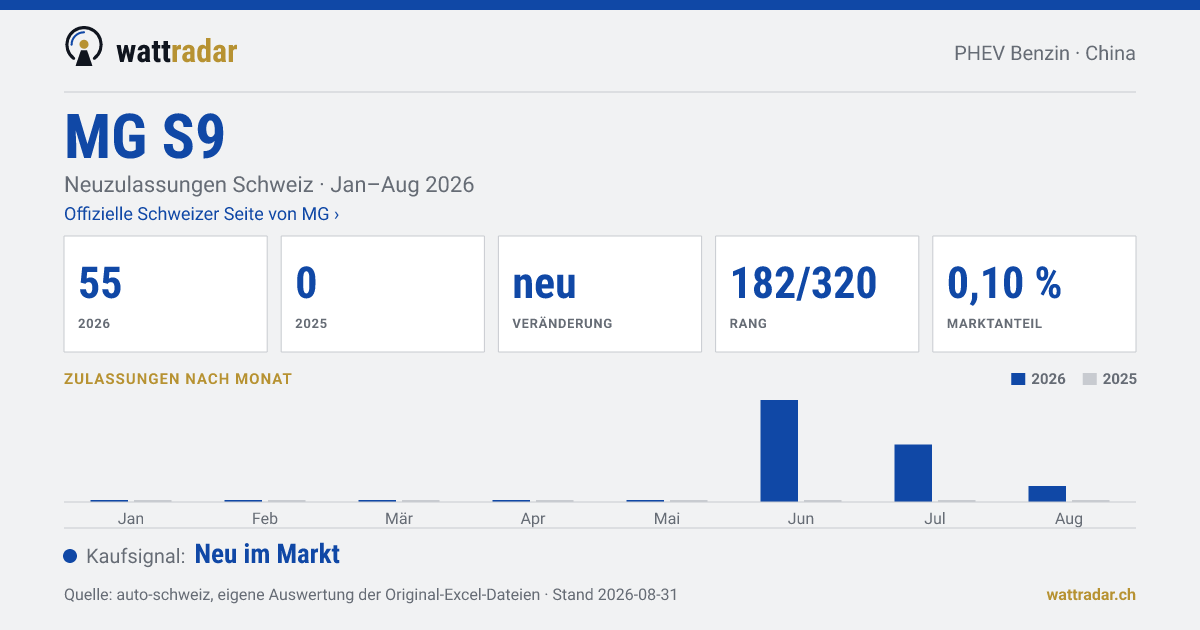1200x630 pixels.
Task: Click the 'Jun' axis label
Action: coord(801,518)
